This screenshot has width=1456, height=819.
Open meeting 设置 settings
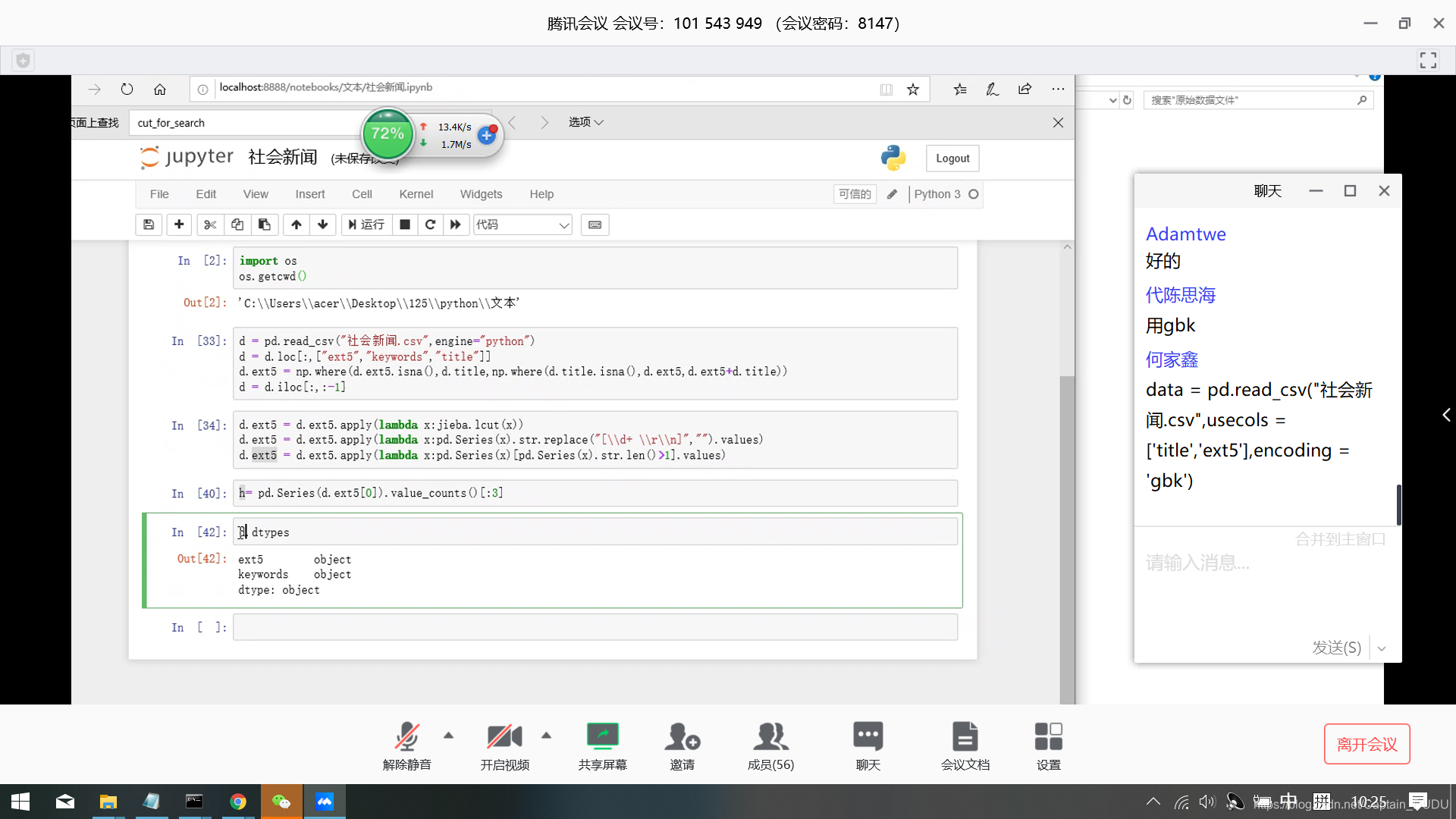tap(1049, 746)
